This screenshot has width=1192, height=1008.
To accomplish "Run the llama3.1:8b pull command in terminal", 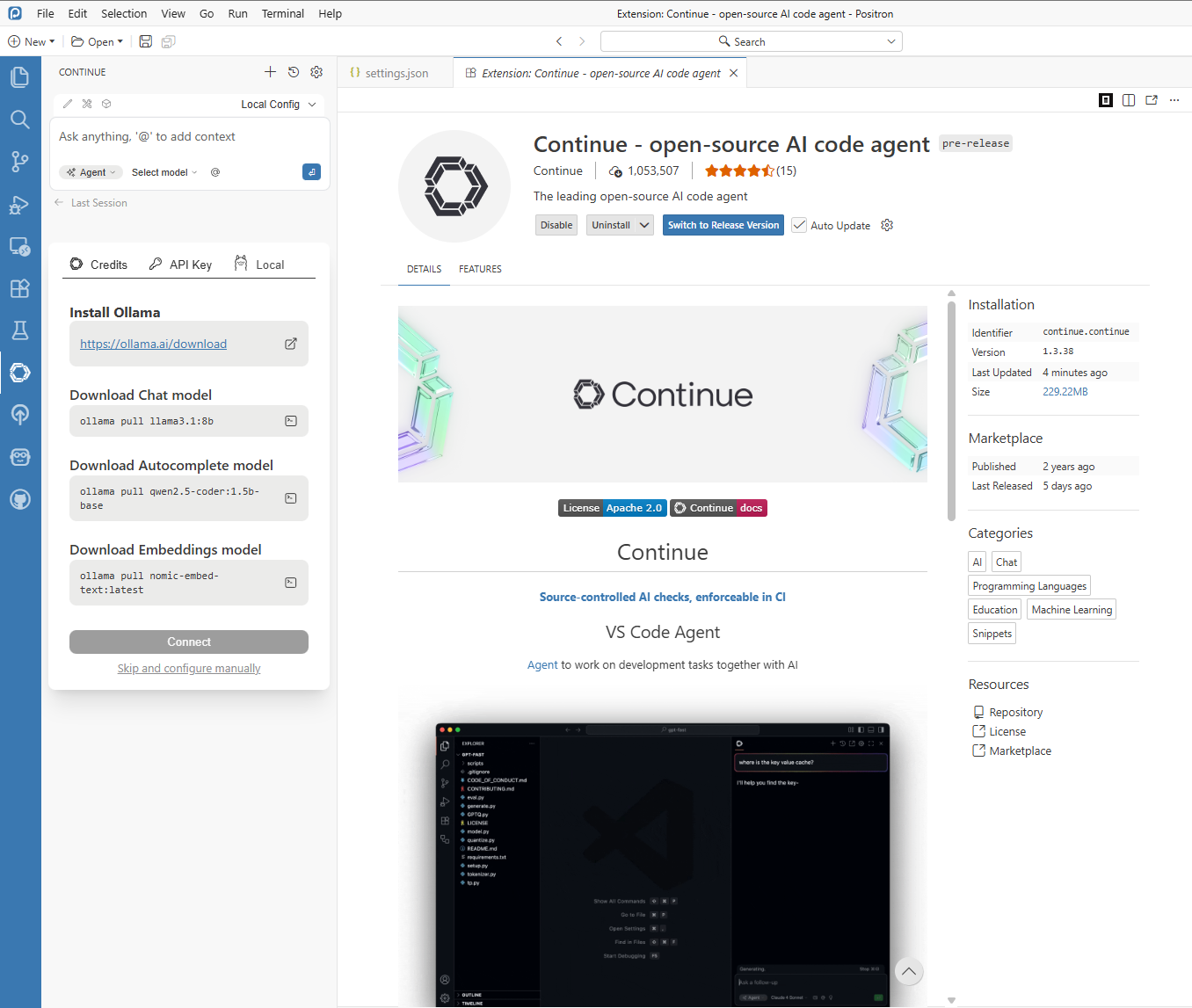I will coord(291,421).
